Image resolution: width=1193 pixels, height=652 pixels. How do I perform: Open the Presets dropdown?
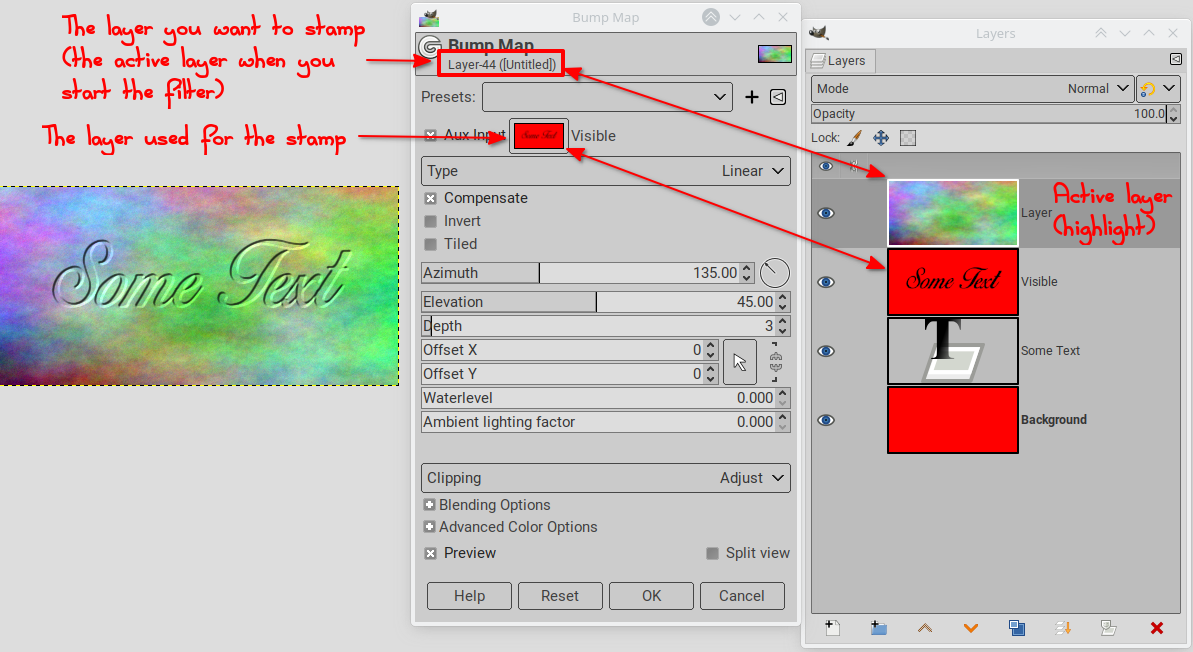(x=607, y=97)
